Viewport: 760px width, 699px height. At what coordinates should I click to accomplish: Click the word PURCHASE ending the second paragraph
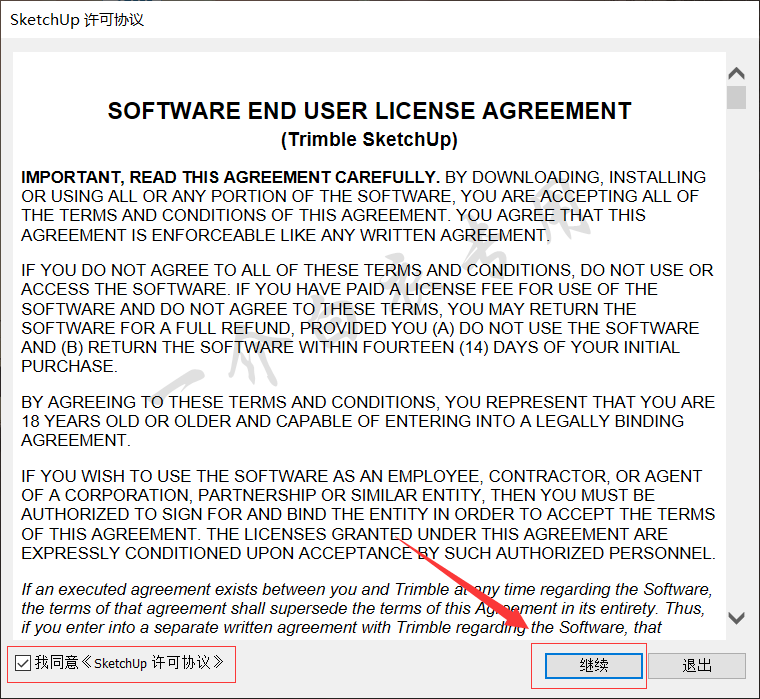(x=68, y=366)
